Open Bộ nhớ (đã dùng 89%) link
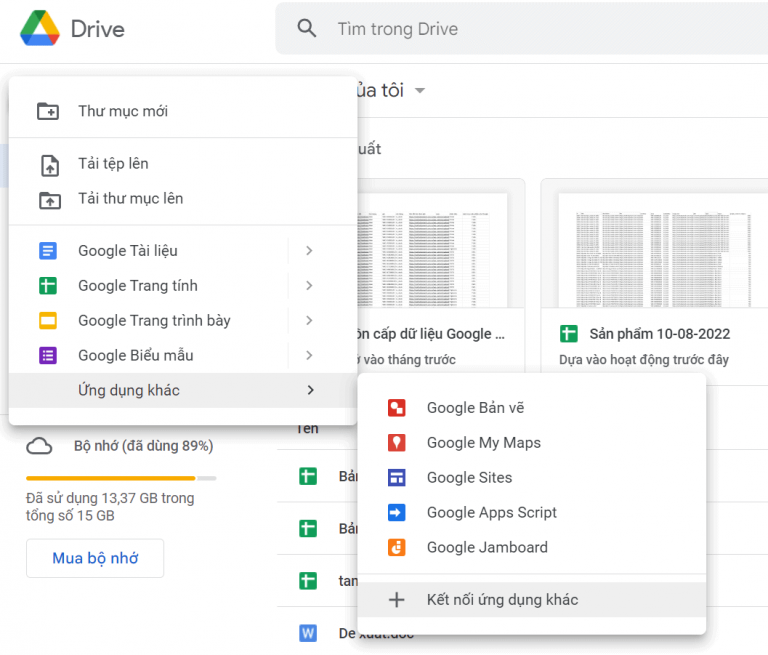768x655 pixels. click(x=144, y=446)
